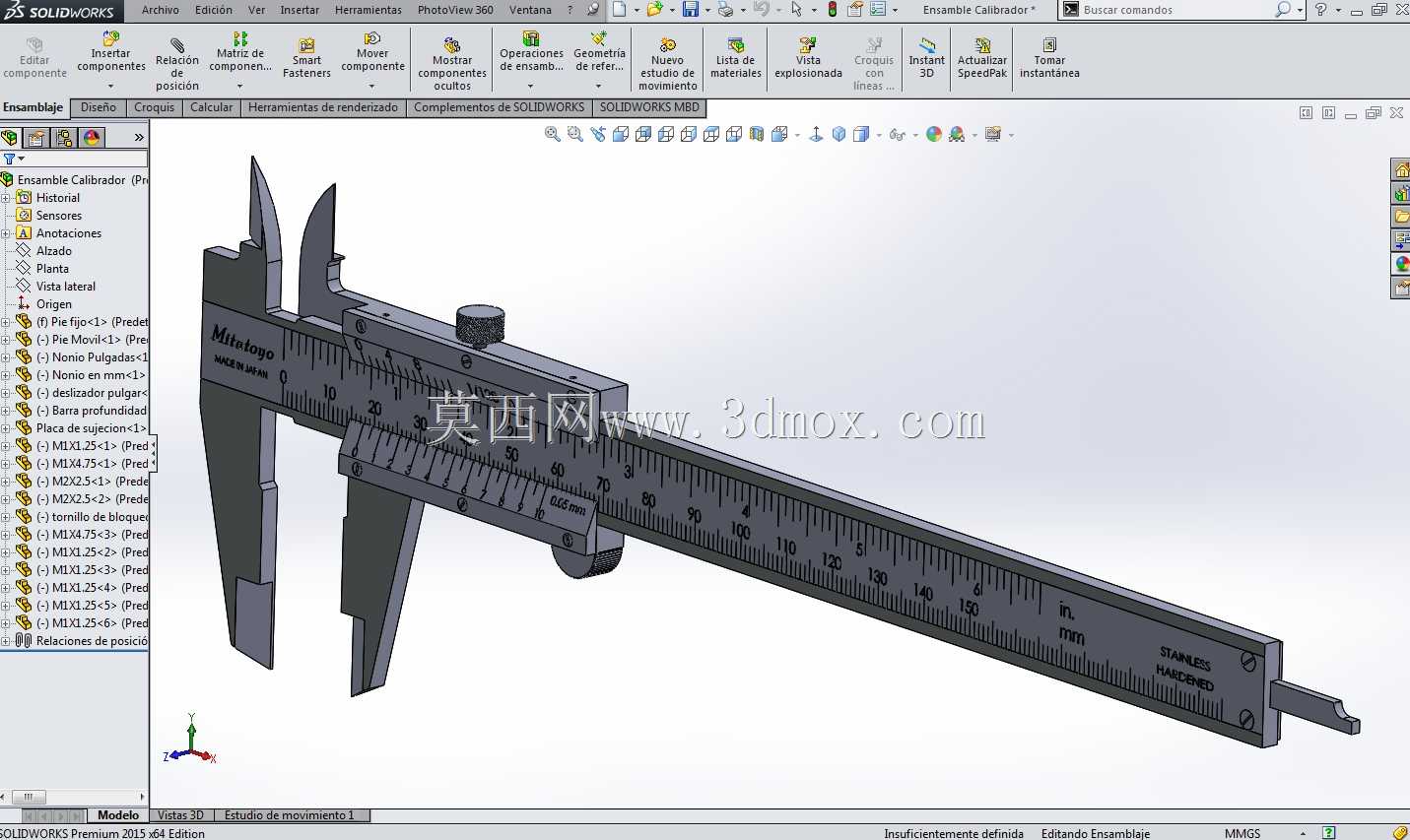Click the View orientation triad icon
This screenshot has height=840, width=1410.
click(x=816, y=134)
